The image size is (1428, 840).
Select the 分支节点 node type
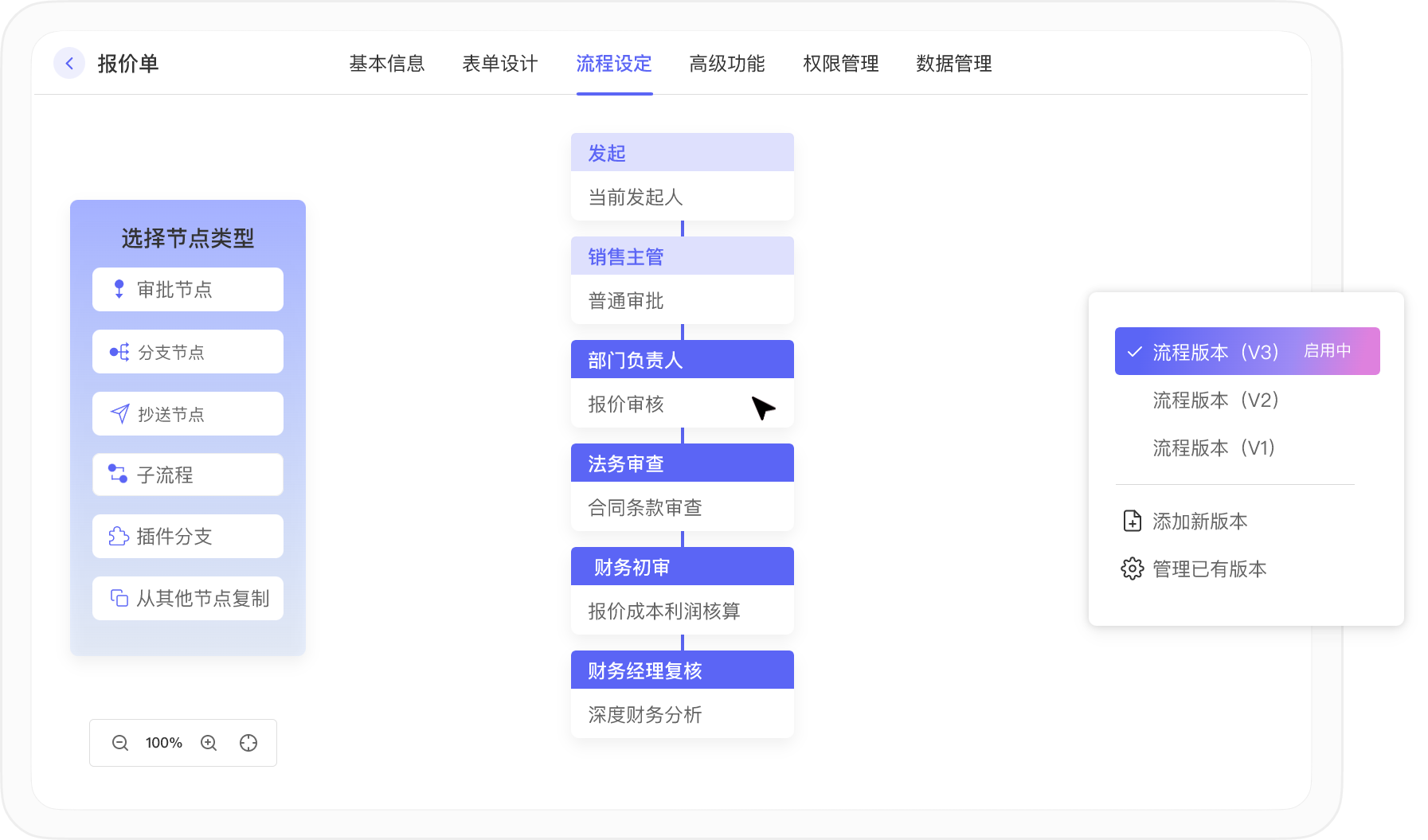[x=188, y=352]
